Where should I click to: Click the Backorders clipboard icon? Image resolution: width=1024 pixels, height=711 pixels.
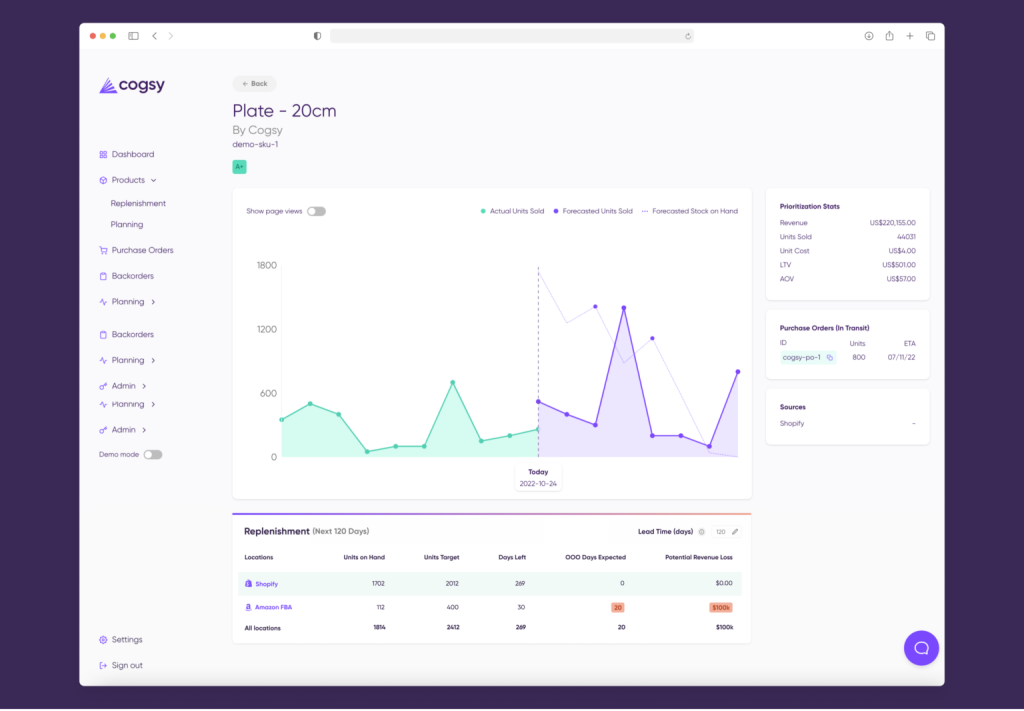(103, 276)
